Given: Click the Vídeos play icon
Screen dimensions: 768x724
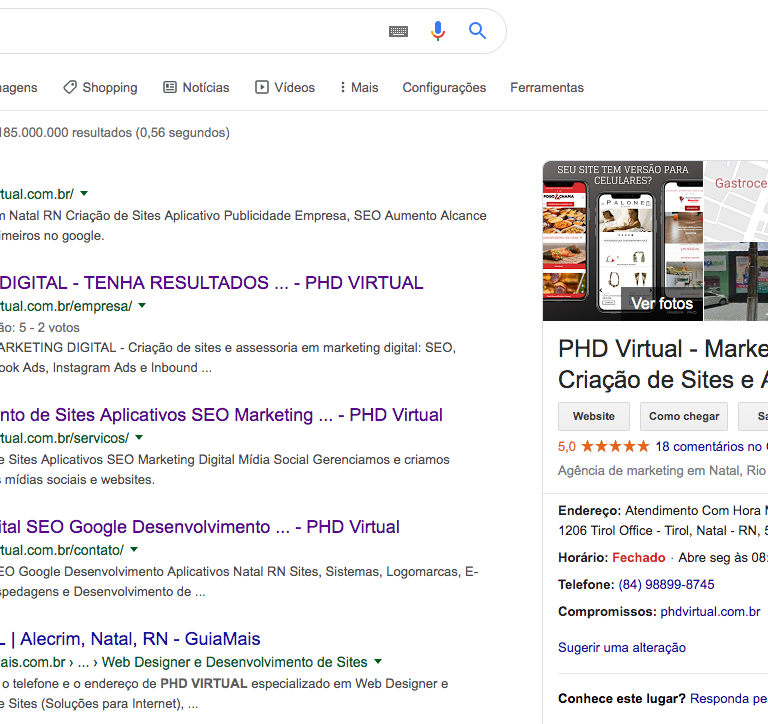Looking at the screenshot, I should [262, 87].
